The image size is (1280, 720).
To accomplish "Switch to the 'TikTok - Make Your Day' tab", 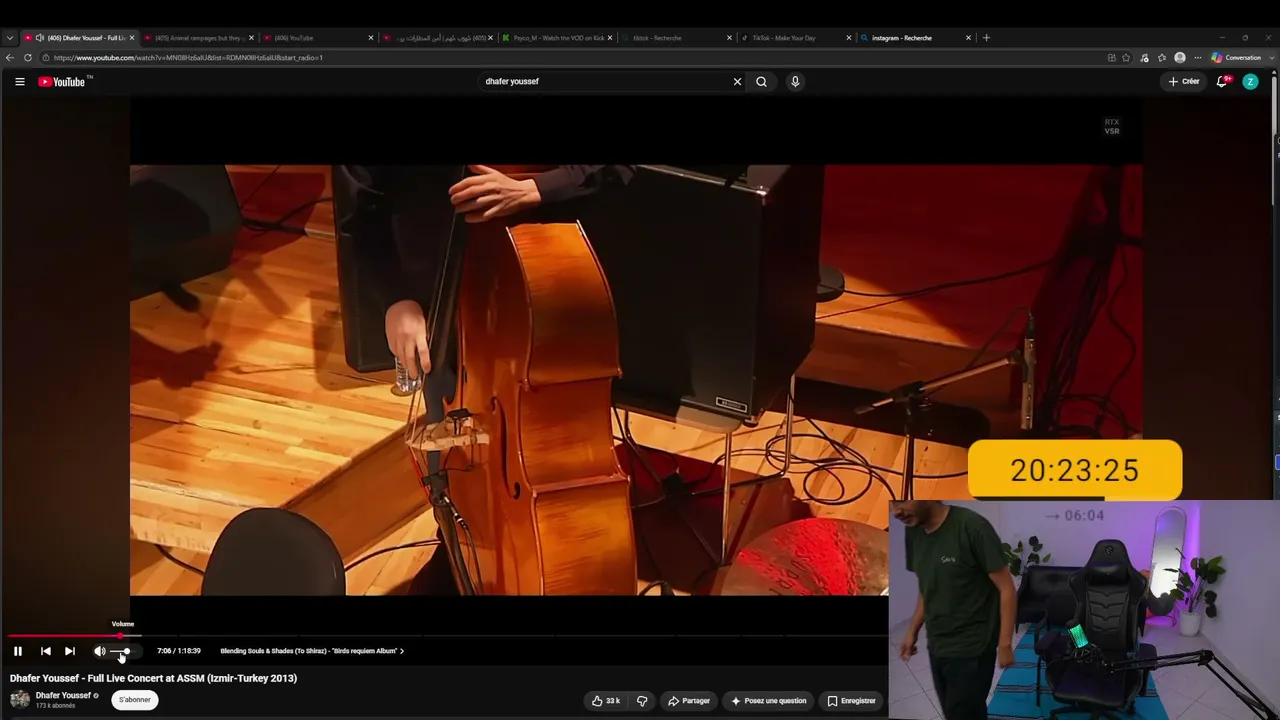I will click(x=796, y=38).
